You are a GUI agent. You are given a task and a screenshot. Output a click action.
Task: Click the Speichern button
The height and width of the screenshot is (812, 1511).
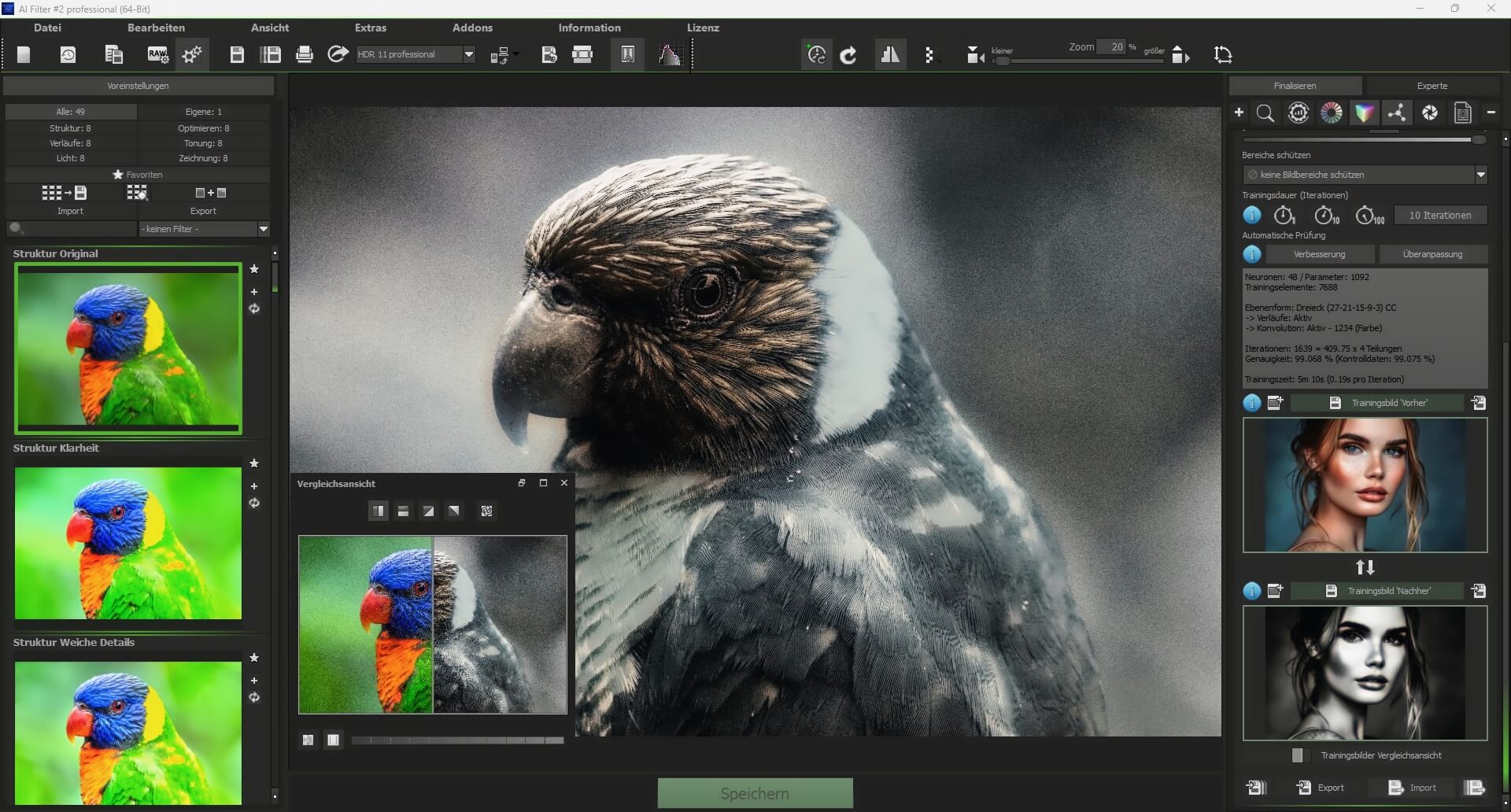(x=755, y=793)
